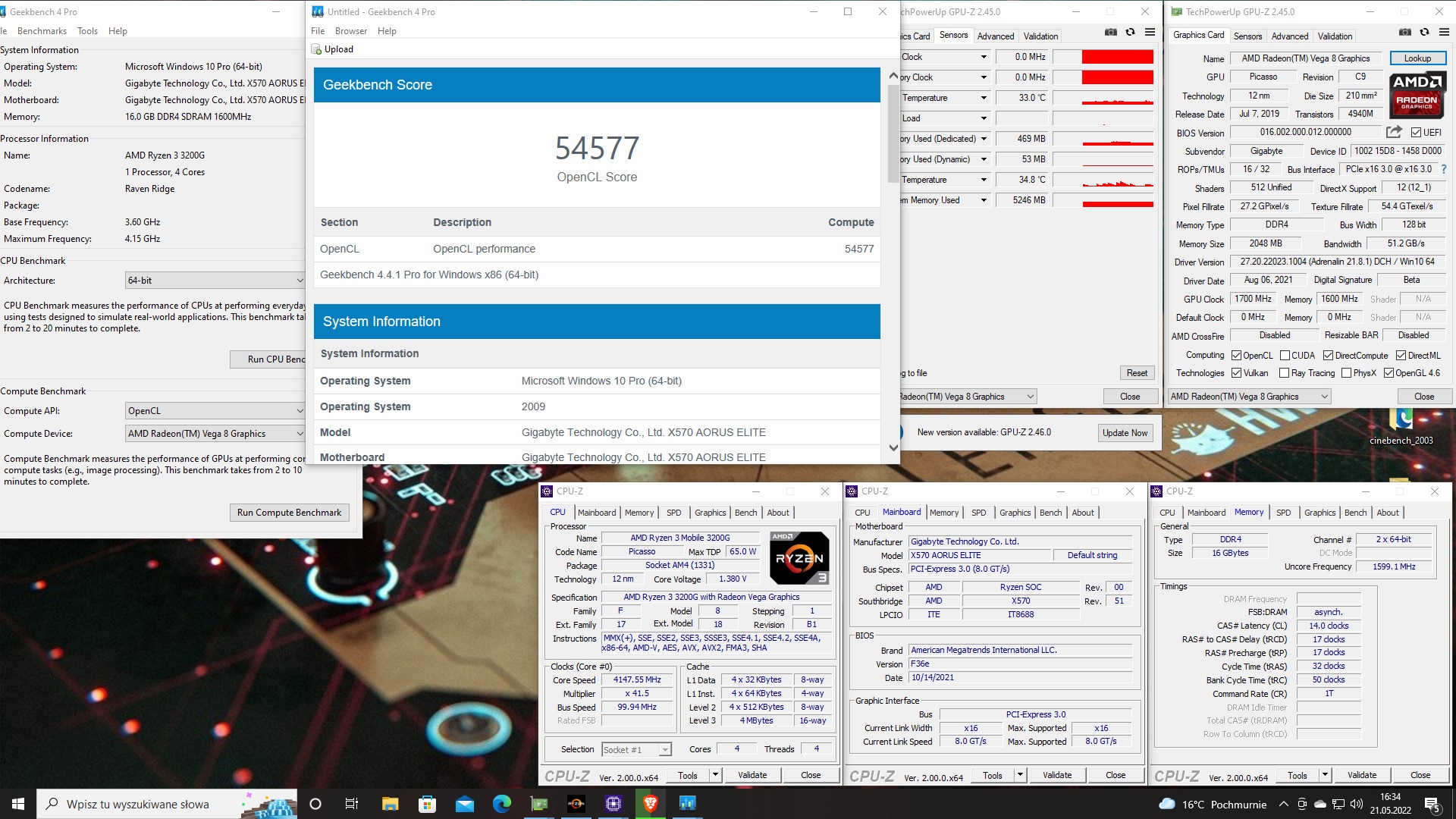Click the Lookup button in GPU-Z
The image size is (1456, 819).
(x=1417, y=58)
